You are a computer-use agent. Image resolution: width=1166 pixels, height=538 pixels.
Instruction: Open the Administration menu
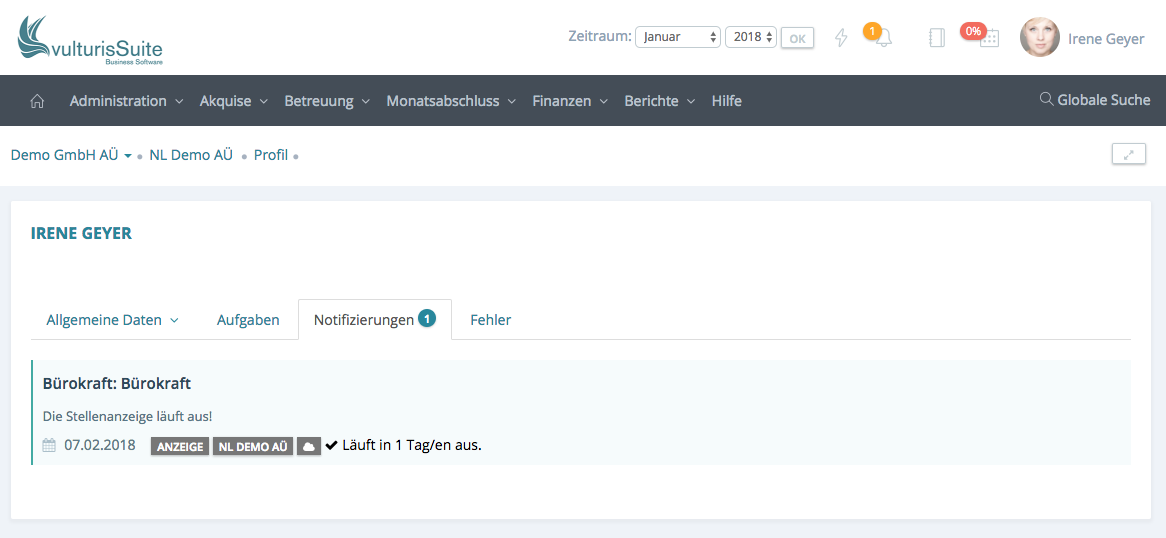pos(126,101)
